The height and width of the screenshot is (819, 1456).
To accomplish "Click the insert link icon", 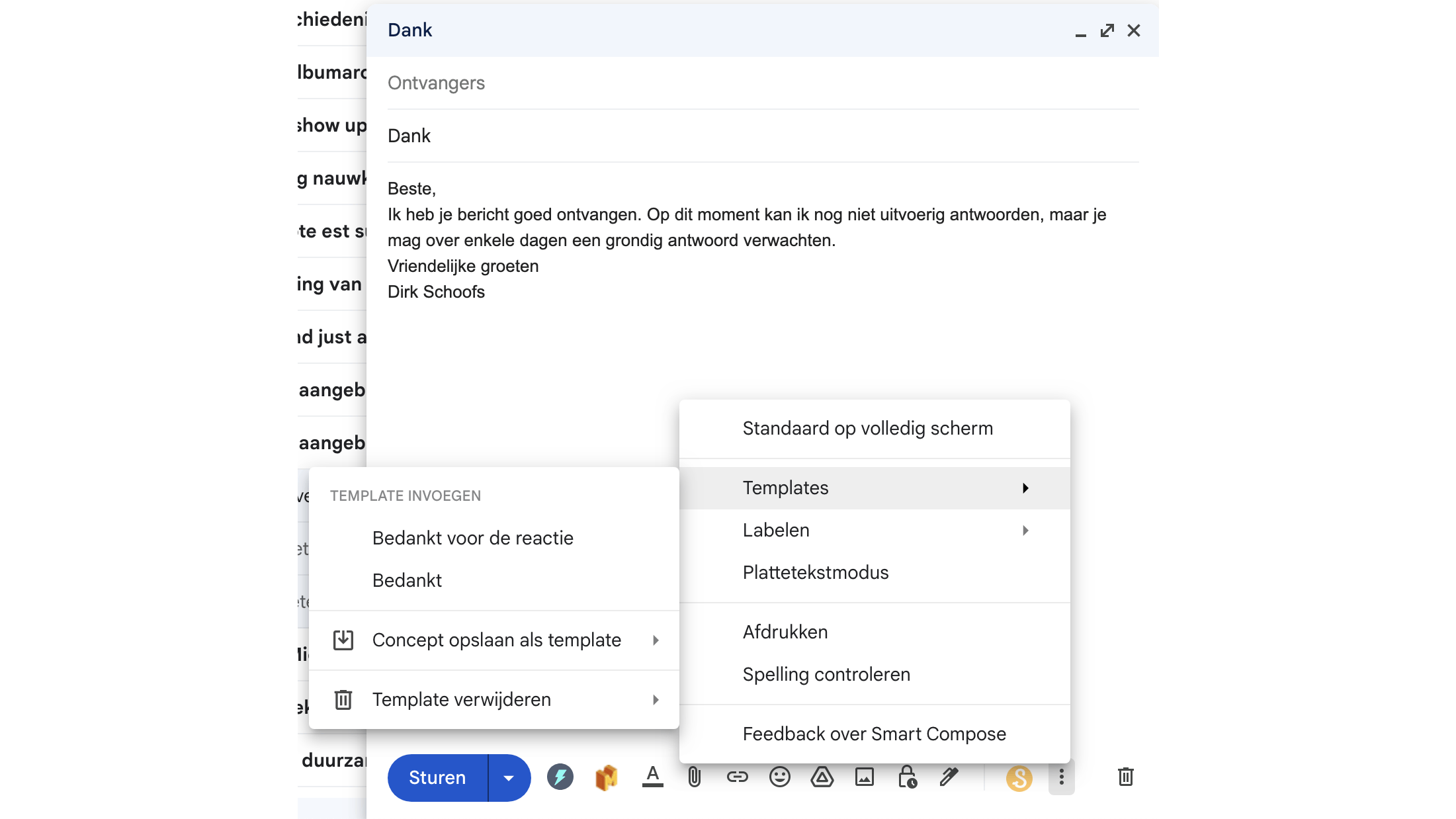I will (737, 777).
